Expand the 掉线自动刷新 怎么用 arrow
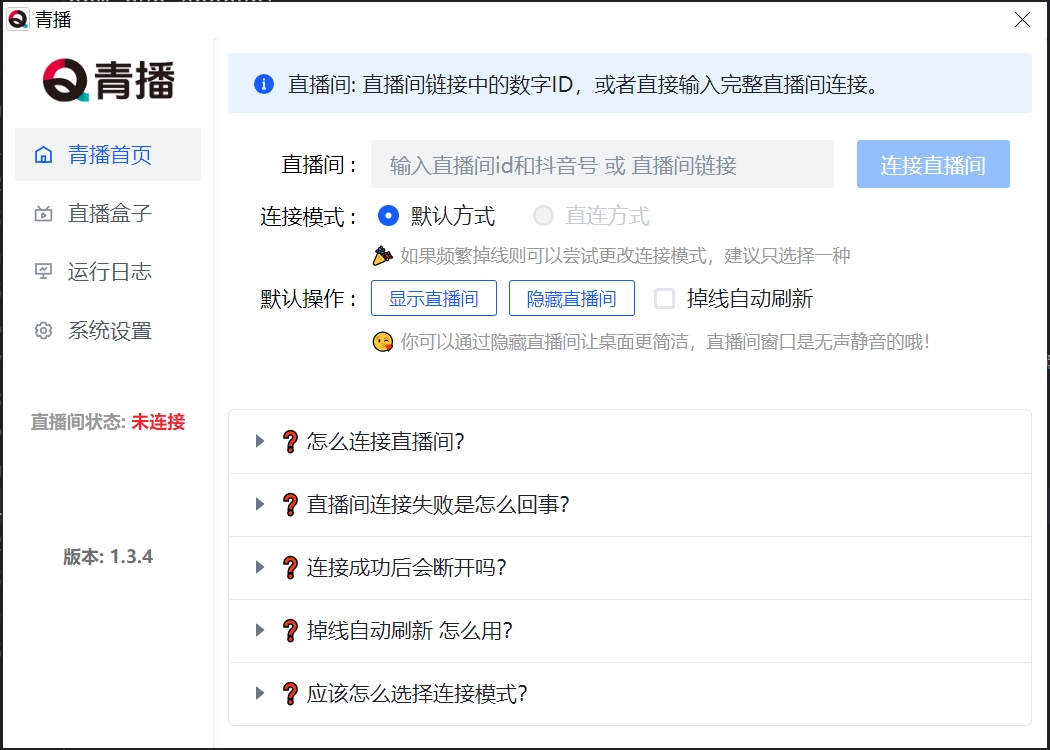Image resolution: width=1050 pixels, height=750 pixels. click(260, 630)
